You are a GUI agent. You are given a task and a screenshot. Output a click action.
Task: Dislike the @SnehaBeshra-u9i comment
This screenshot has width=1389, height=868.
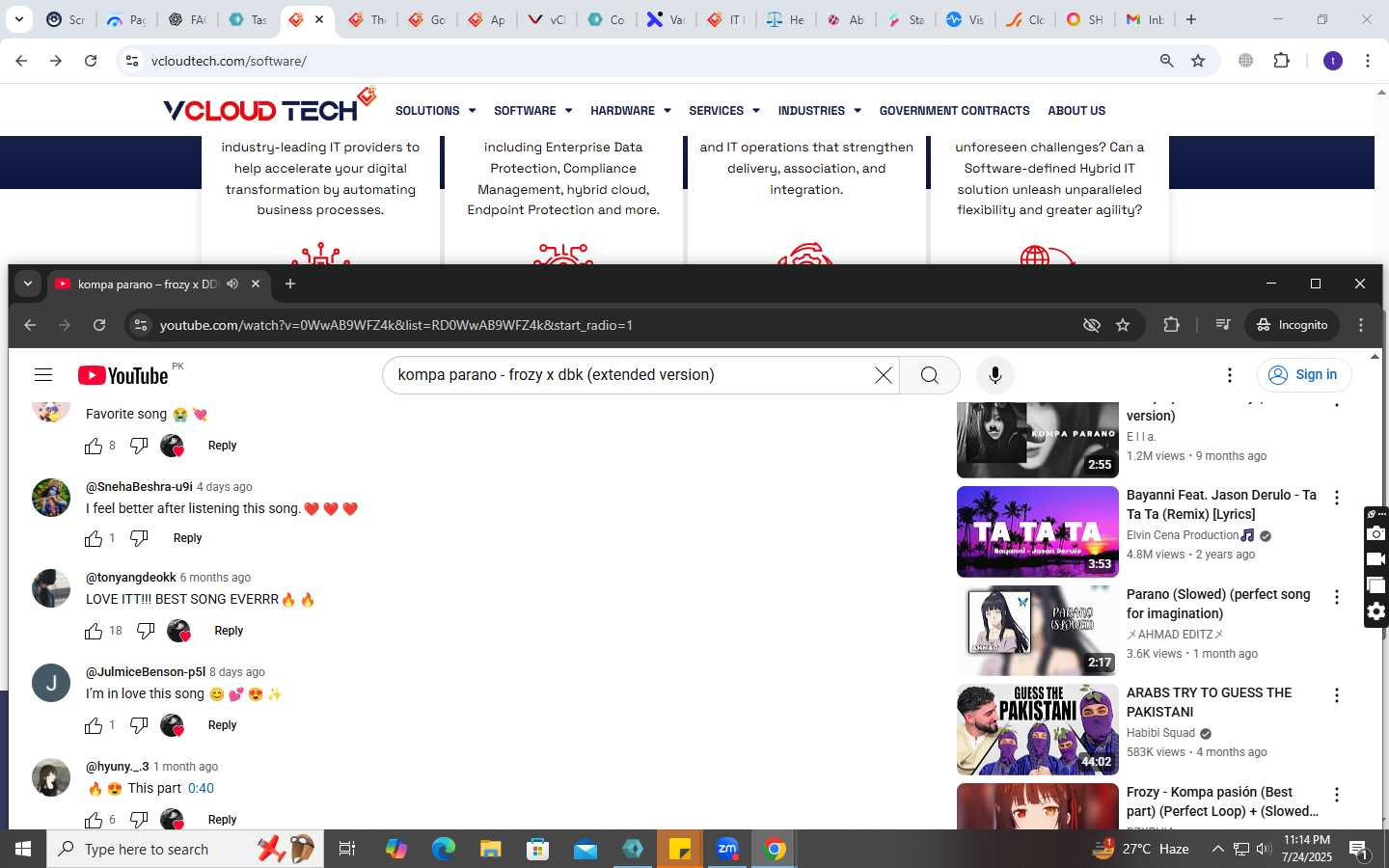coord(139,538)
